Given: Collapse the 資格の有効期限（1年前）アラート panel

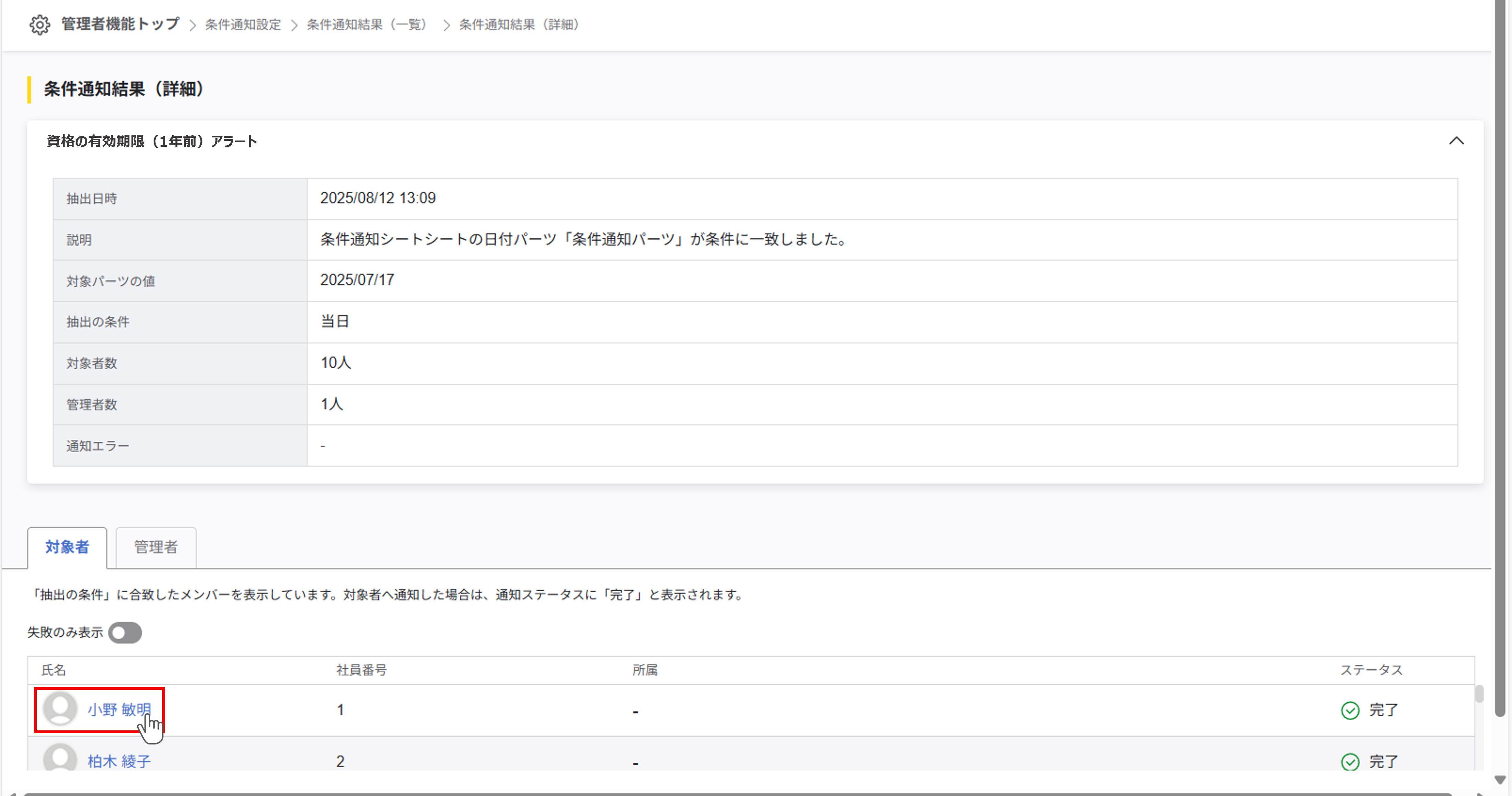Looking at the screenshot, I should pos(1457,141).
